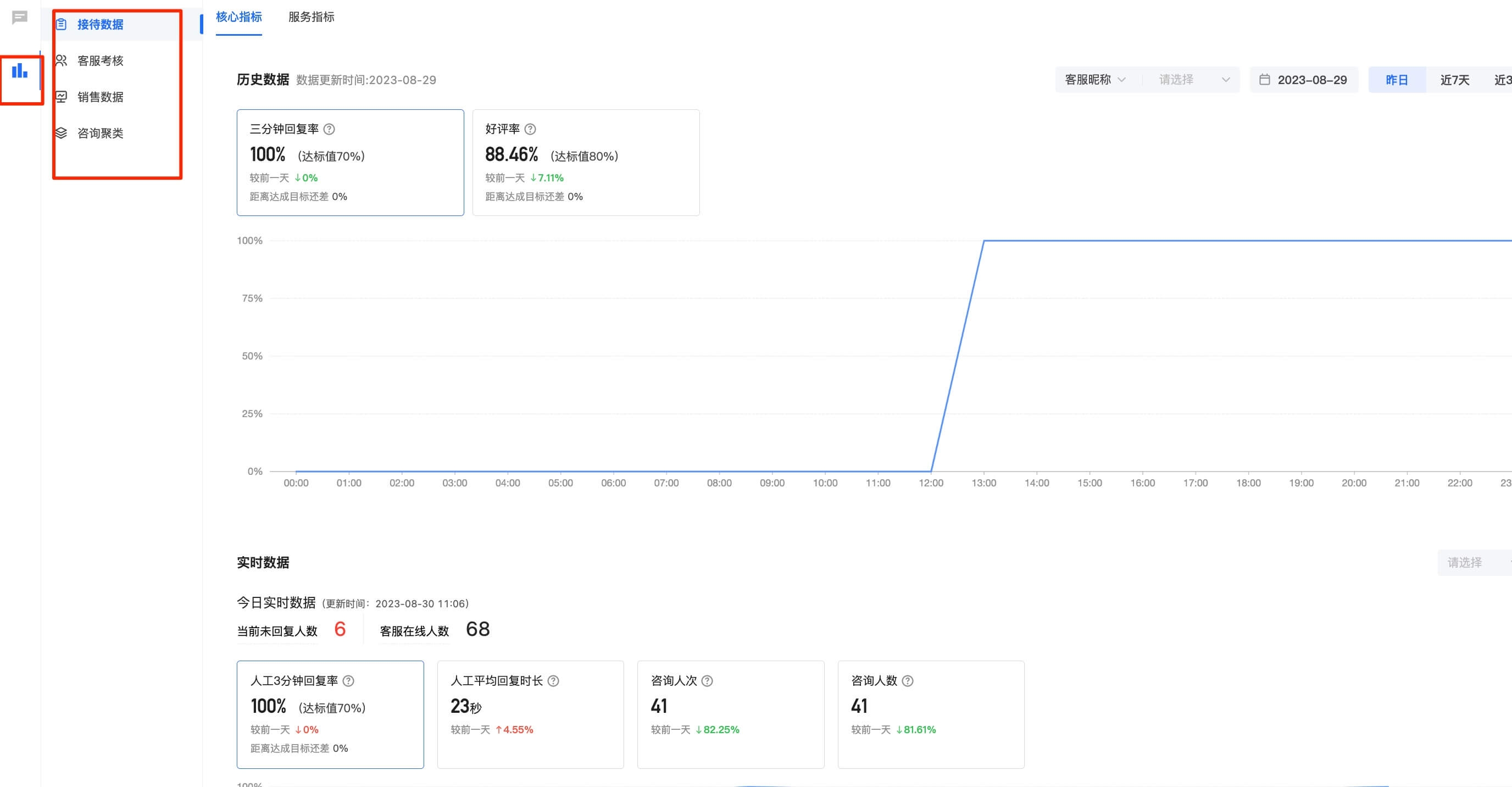Click the 今日实时数据 heading

point(276,602)
